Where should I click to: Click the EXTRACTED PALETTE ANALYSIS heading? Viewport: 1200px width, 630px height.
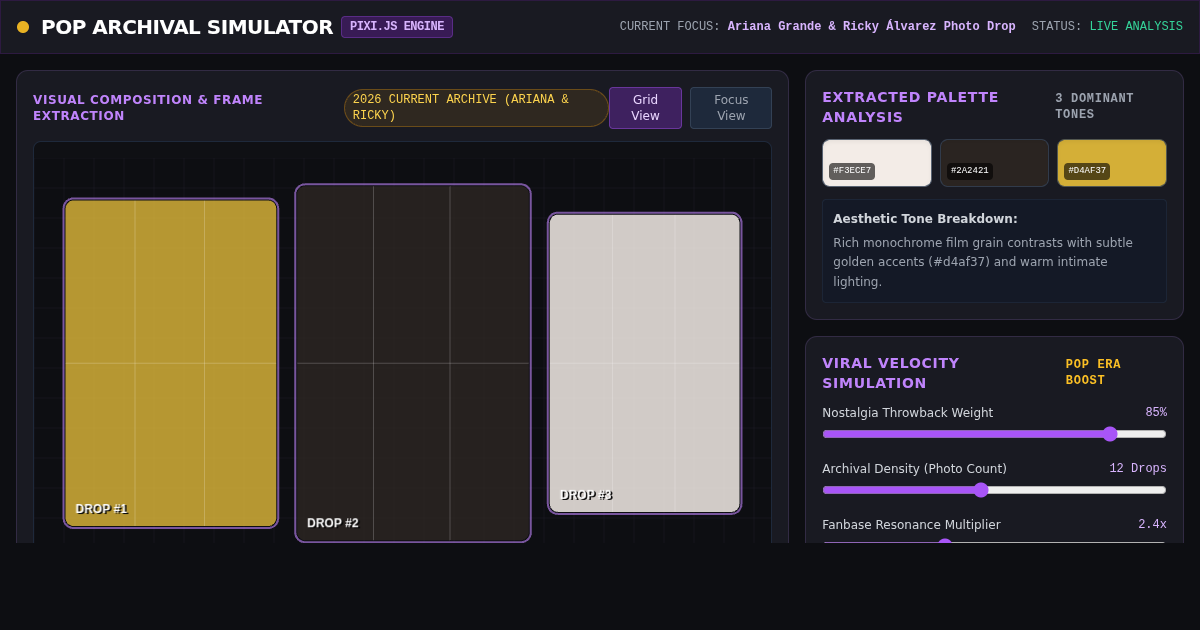(910, 107)
